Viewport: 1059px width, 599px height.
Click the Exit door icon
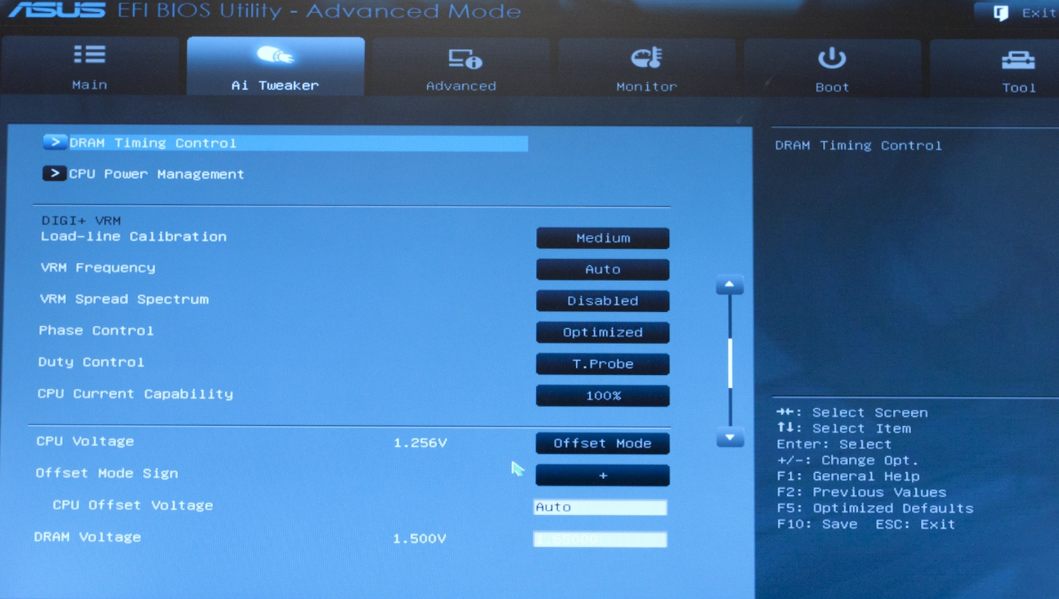[x=1001, y=12]
